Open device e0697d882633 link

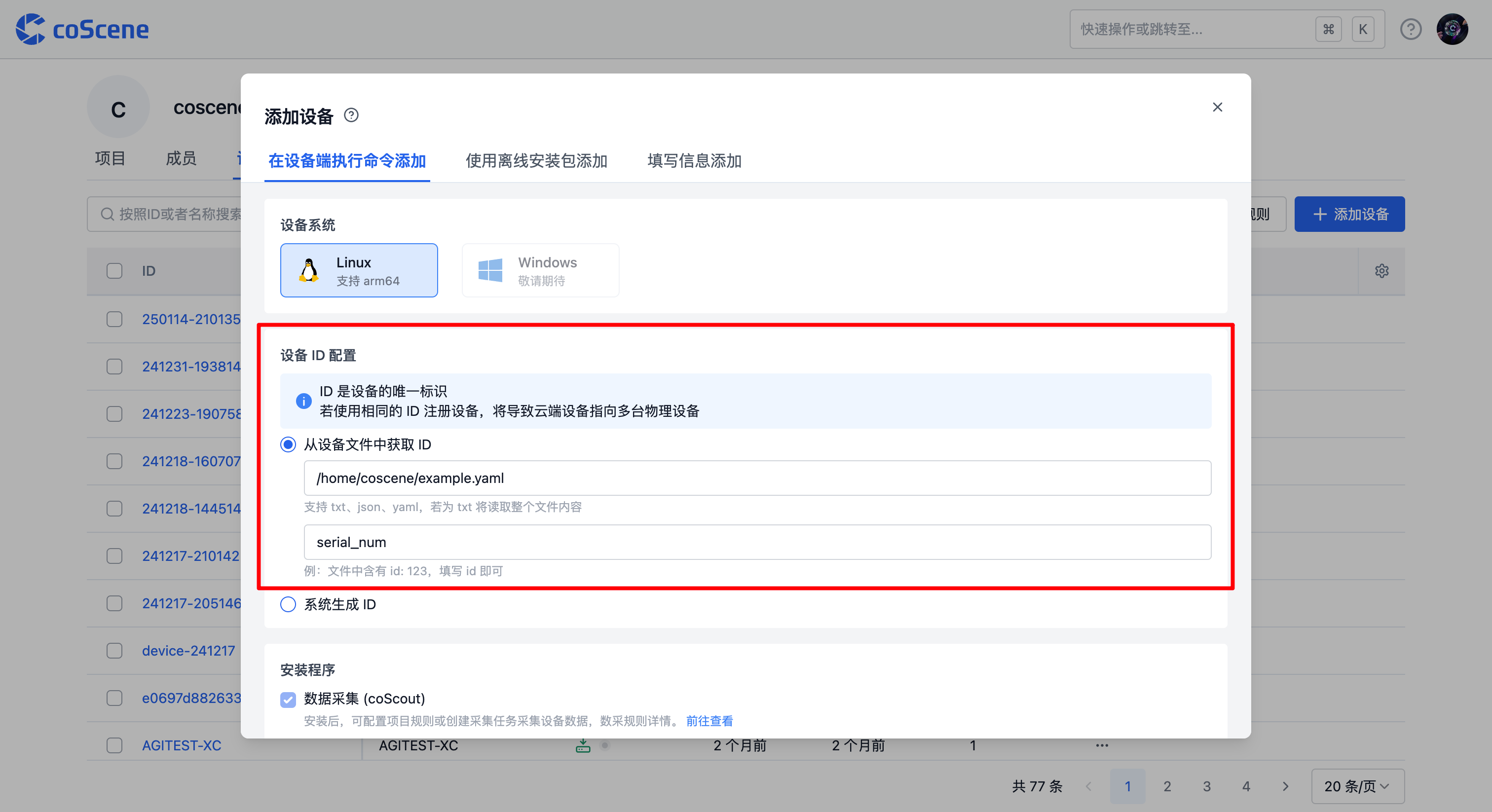(191, 698)
